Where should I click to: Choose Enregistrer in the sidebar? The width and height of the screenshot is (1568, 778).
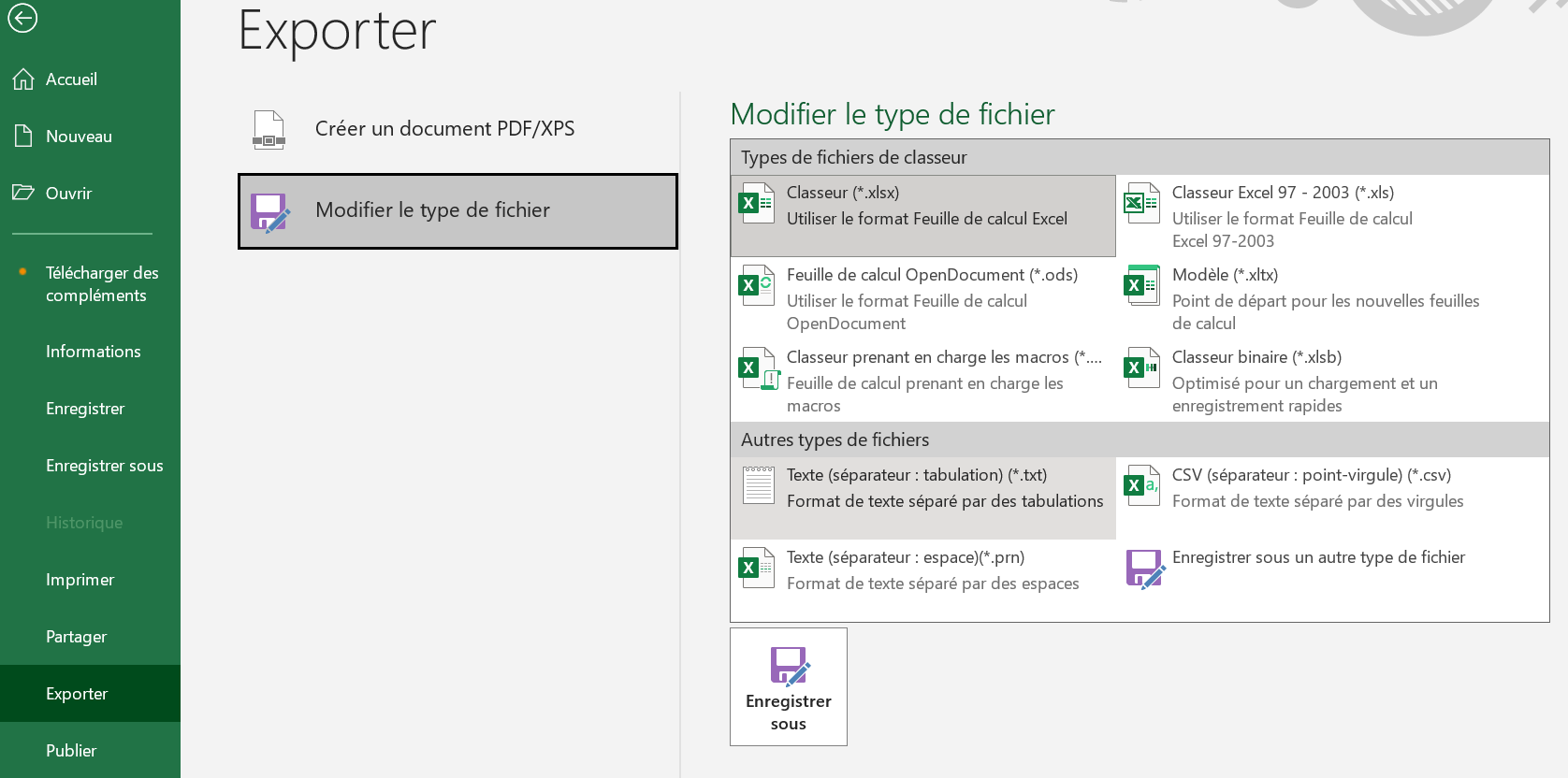click(90, 409)
